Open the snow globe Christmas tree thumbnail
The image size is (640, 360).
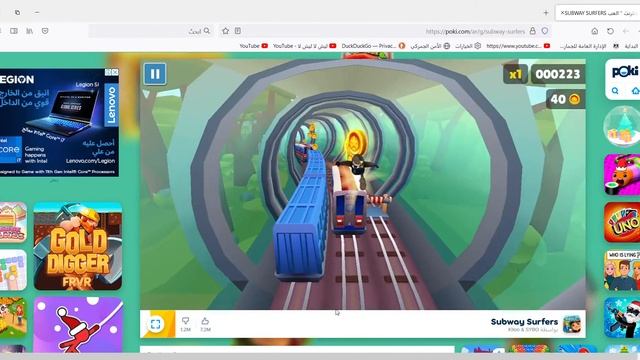pos(622,127)
